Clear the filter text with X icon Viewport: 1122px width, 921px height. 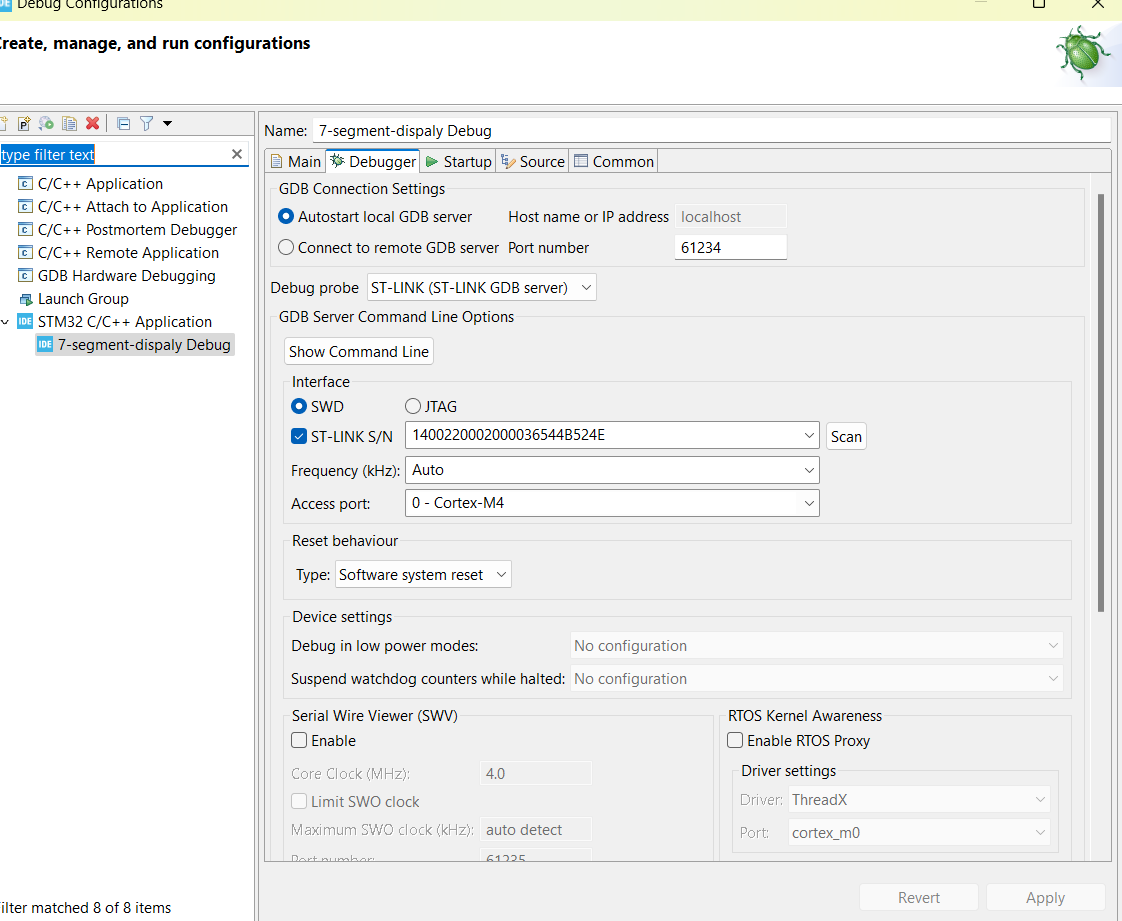(x=237, y=154)
